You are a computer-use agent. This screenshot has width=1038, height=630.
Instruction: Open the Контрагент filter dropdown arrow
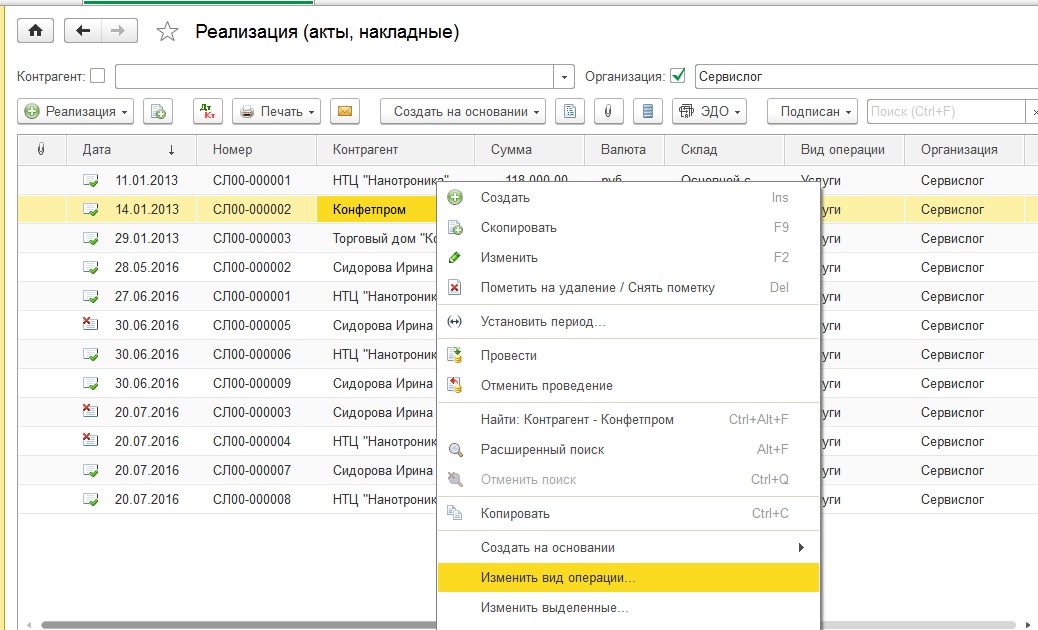(565, 76)
